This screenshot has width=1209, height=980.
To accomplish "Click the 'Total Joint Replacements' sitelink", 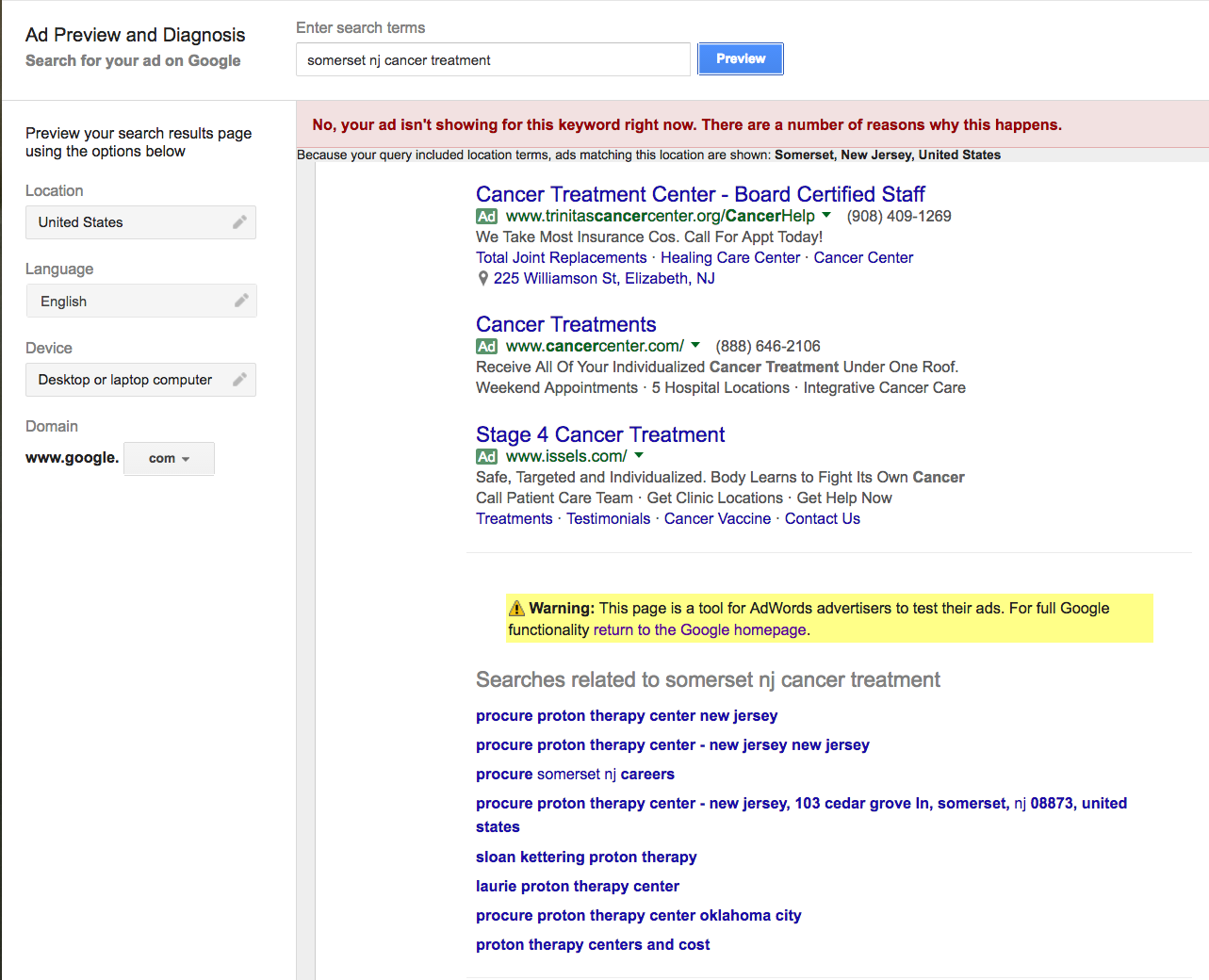I will point(562,257).
